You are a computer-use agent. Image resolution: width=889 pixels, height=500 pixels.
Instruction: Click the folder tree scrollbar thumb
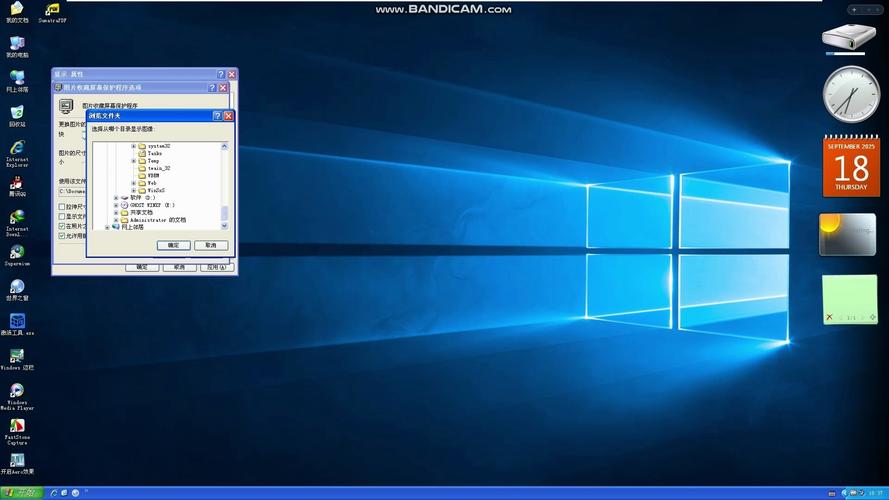click(225, 213)
